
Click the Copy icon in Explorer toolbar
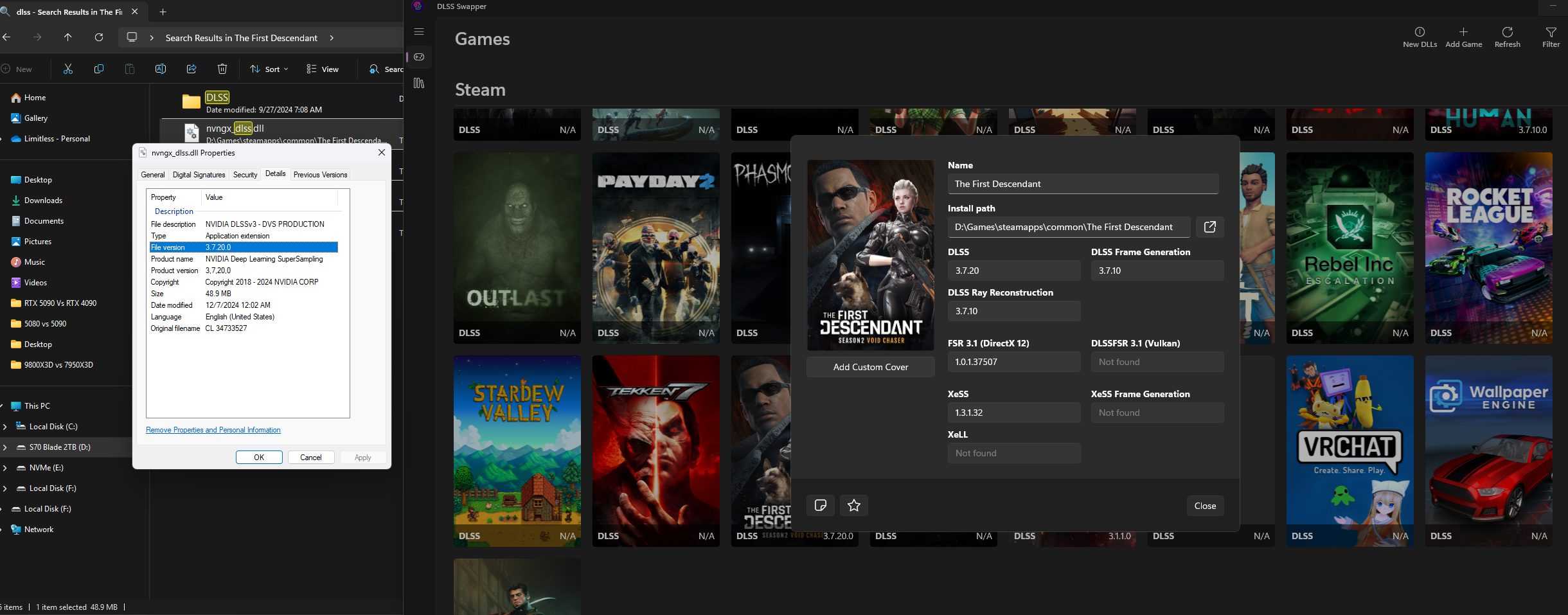(99, 69)
